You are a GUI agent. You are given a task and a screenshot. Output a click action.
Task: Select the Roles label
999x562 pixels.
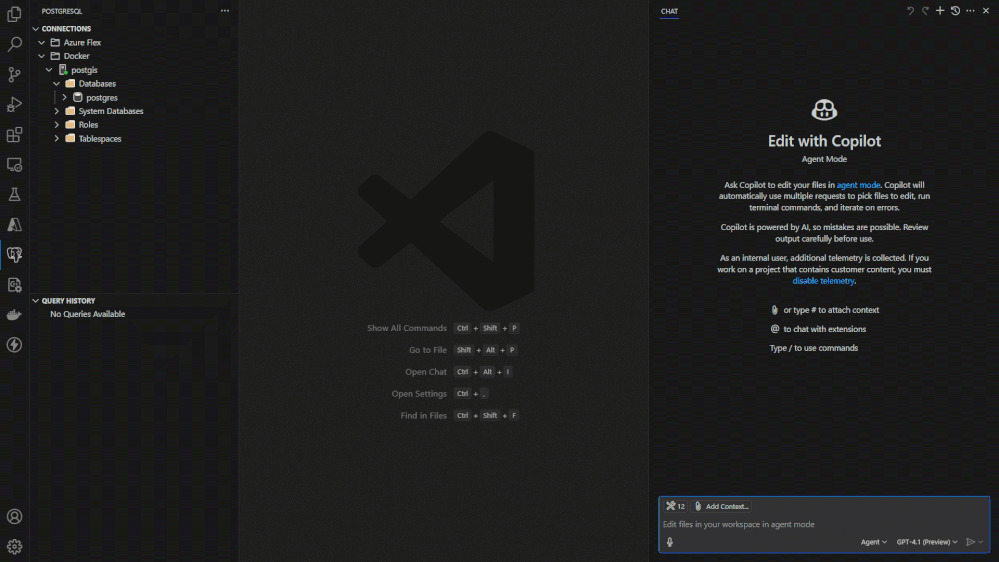pyautogui.click(x=89, y=125)
